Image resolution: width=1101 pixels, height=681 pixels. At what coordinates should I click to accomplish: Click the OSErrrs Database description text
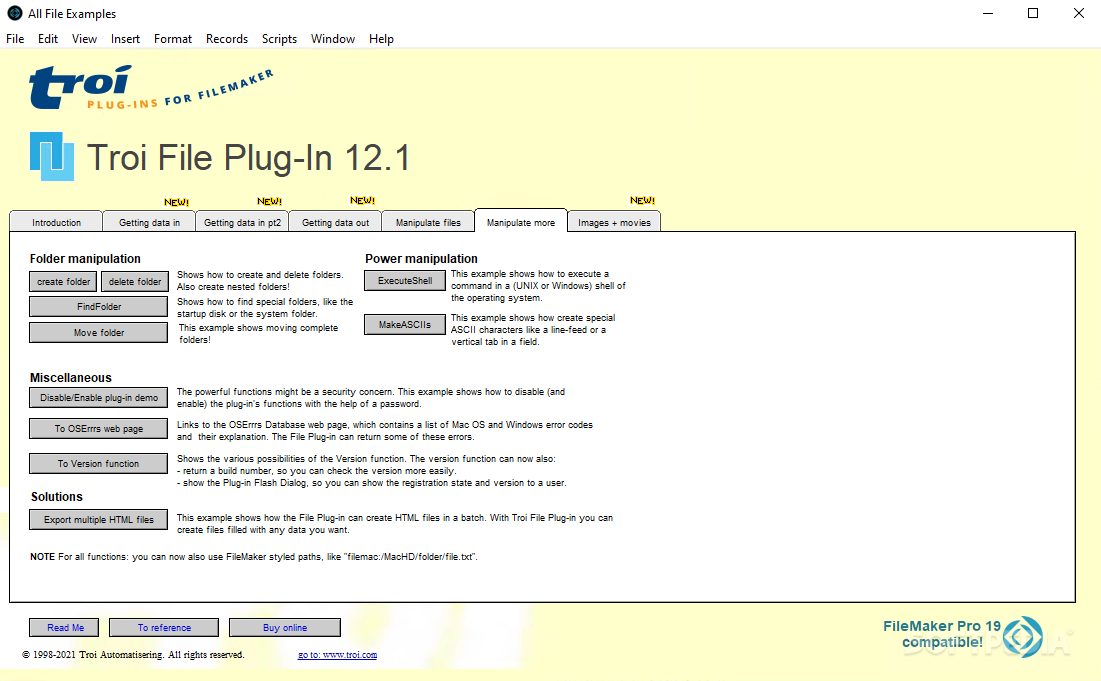click(385, 431)
